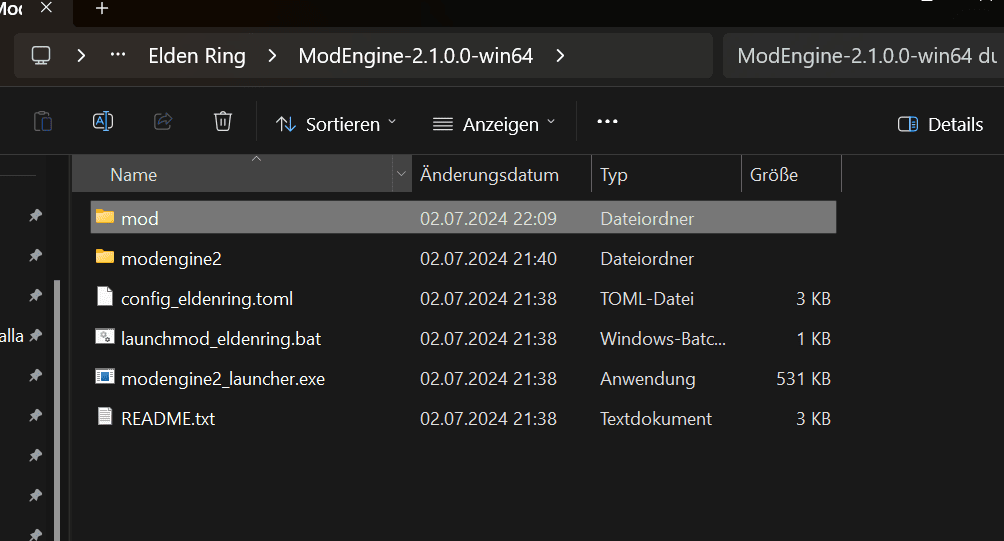1004x541 pixels.
Task: Click ModEngine-2.1.0.0-win64 breadcrumb
Action: pyautogui.click(x=416, y=56)
